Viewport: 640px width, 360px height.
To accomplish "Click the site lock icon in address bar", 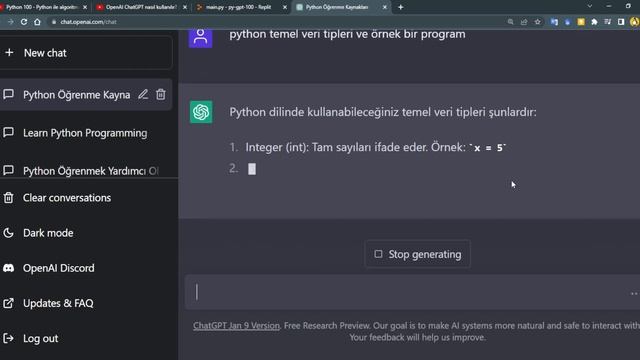I will click(54, 22).
